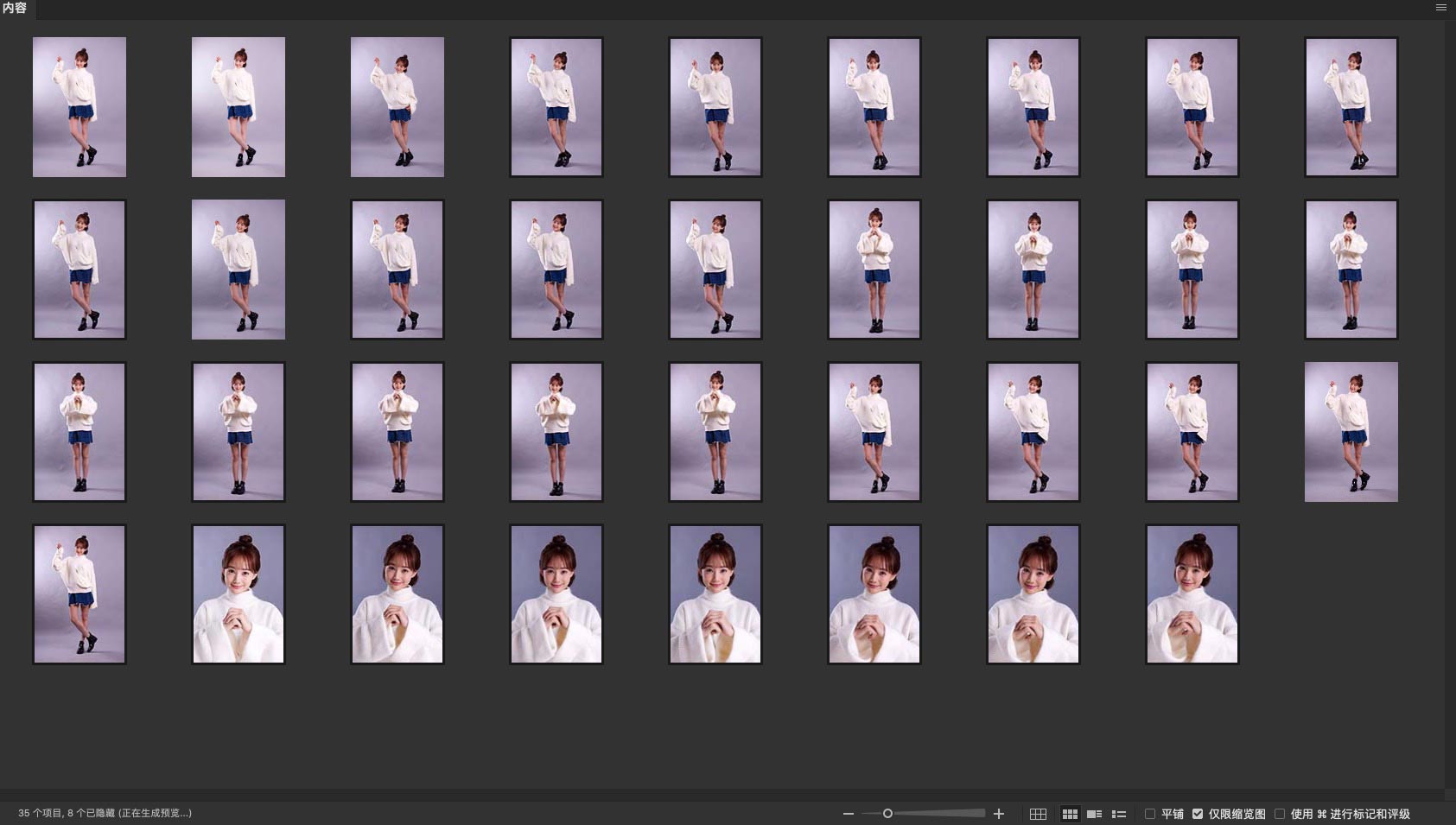Enable 使用 ⌘ 进行标记和评级 checkbox
Image resolution: width=1456 pixels, height=825 pixels.
(1280, 814)
